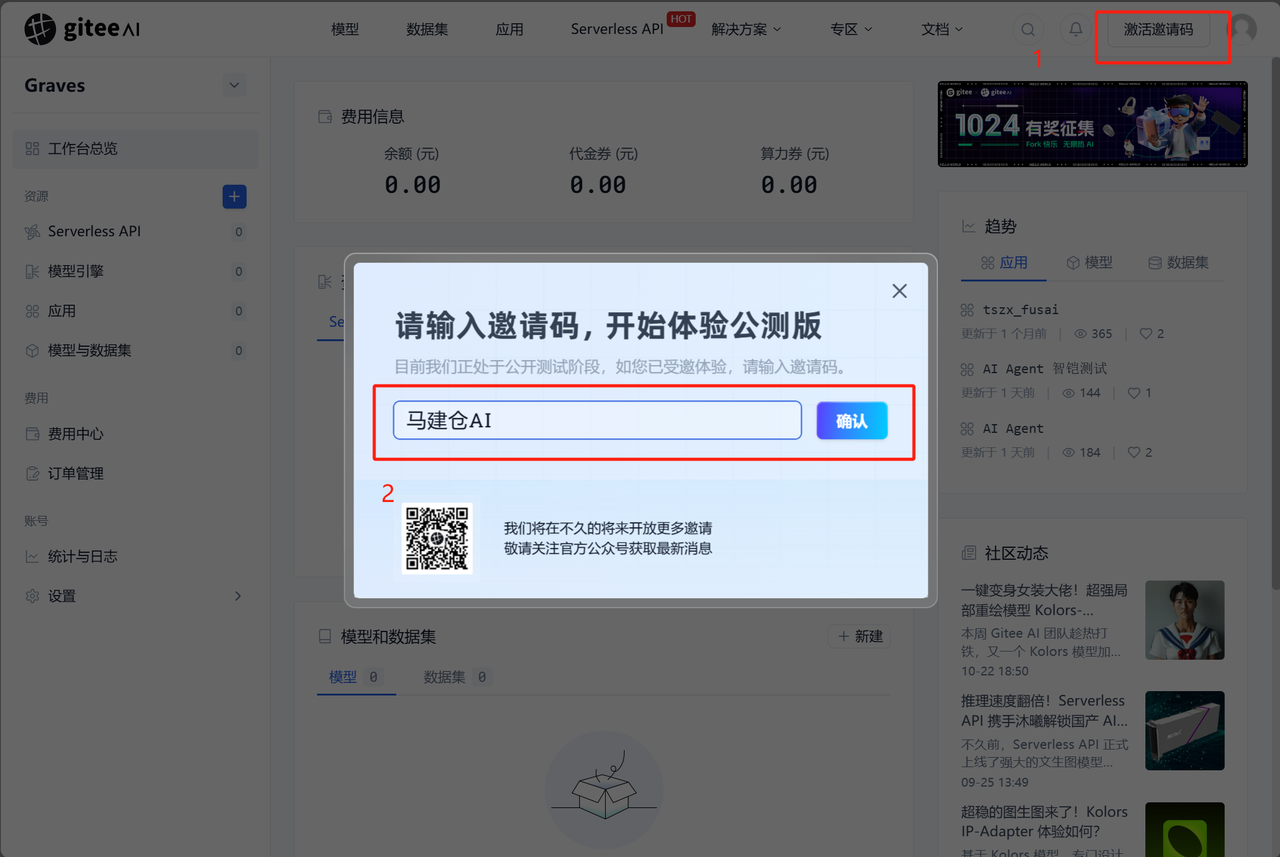Switch to the 模型 tab in 趋势

1089,262
